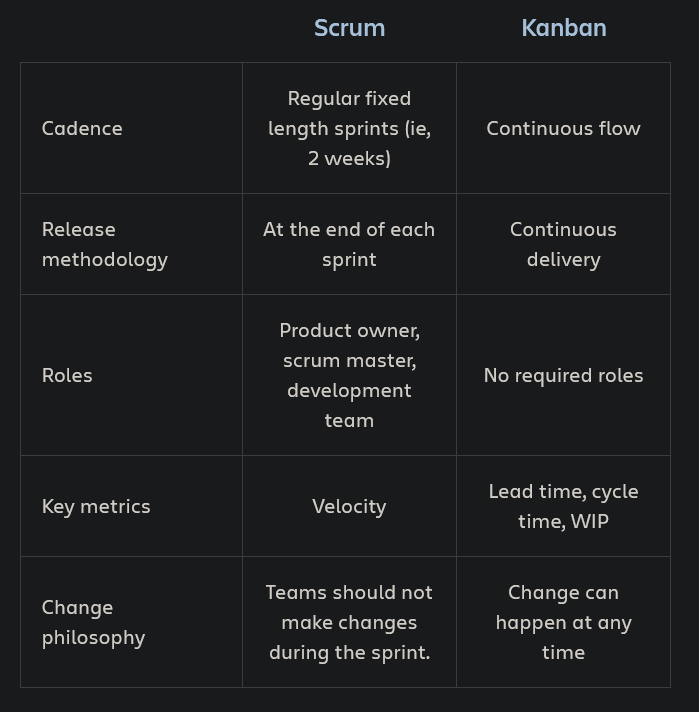Select the Cadence row label
The height and width of the screenshot is (712, 699).
coord(82,129)
